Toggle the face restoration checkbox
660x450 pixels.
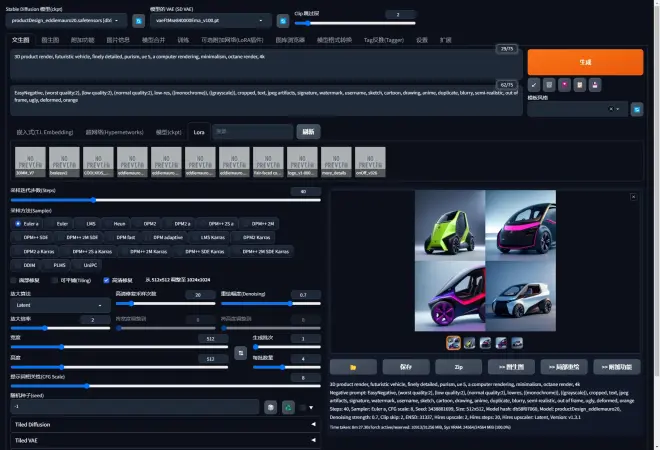click(x=13, y=280)
